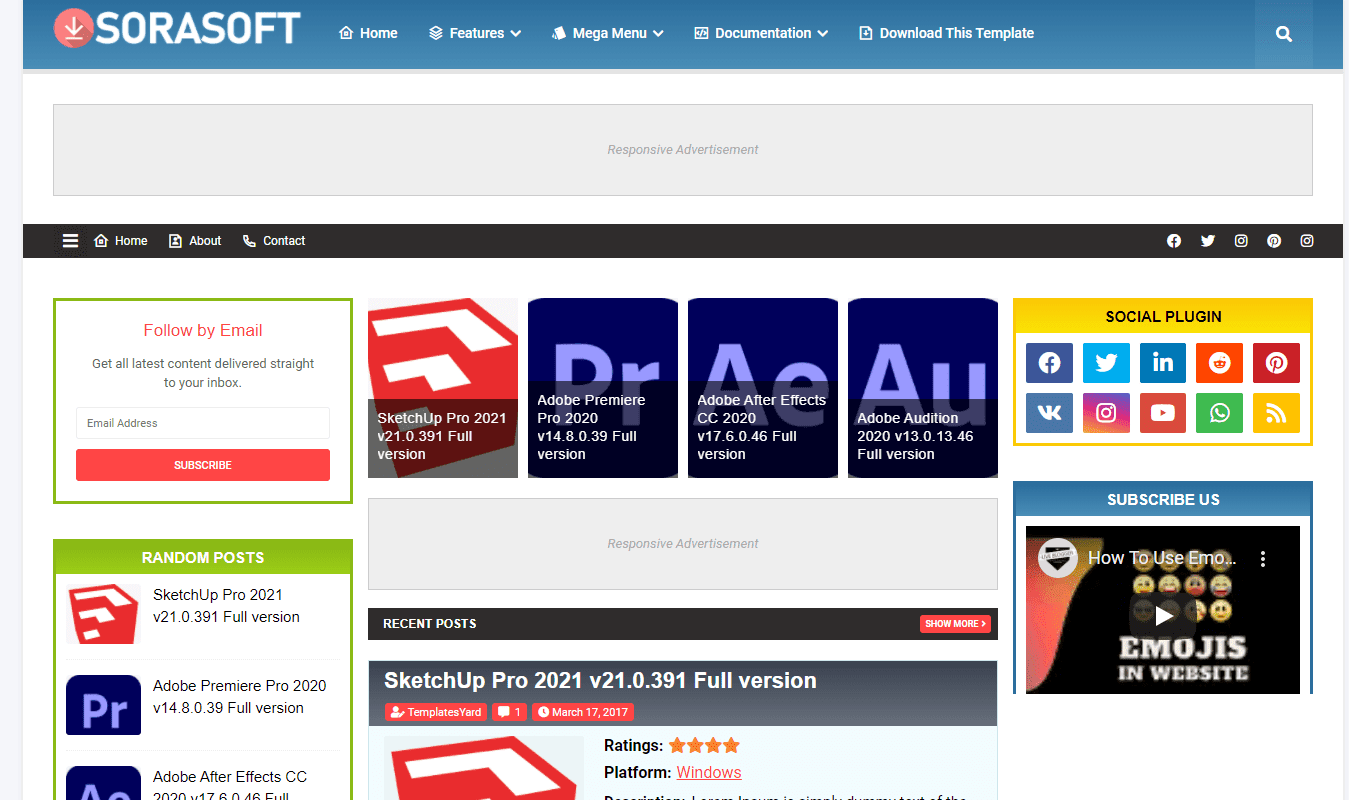Click SketchUp image in recent post

484,768
